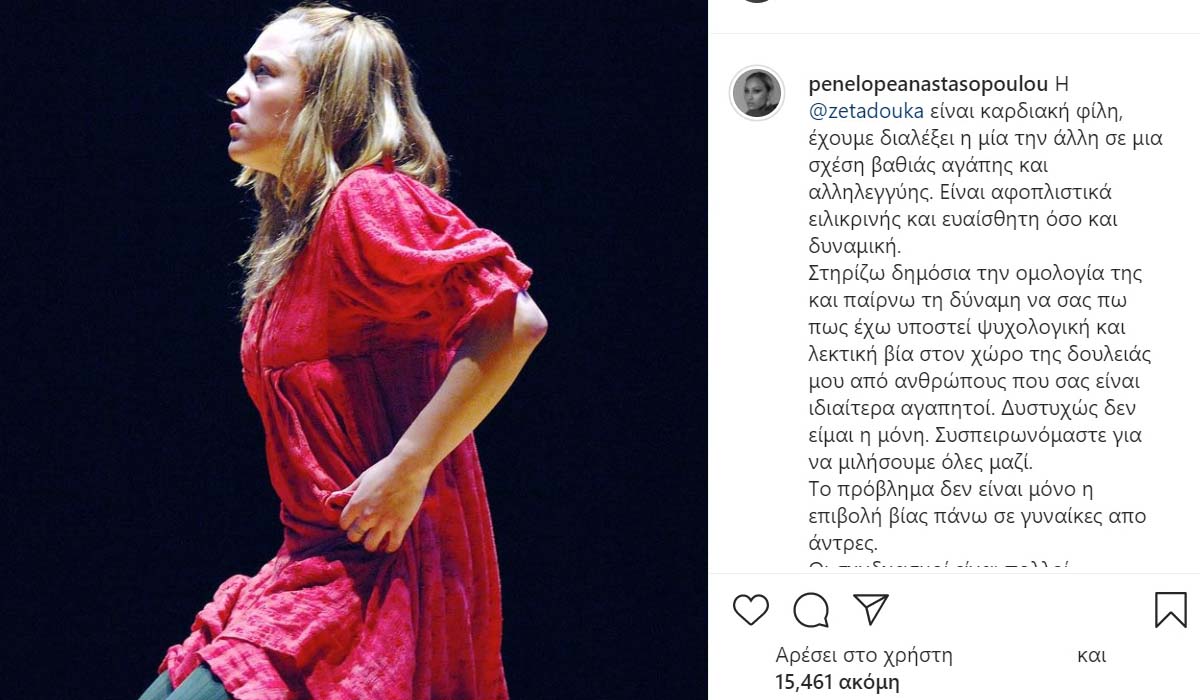Click the partially visible avatar at the top edge
The width and height of the screenshot is (1200, 700).
[757, 2]
